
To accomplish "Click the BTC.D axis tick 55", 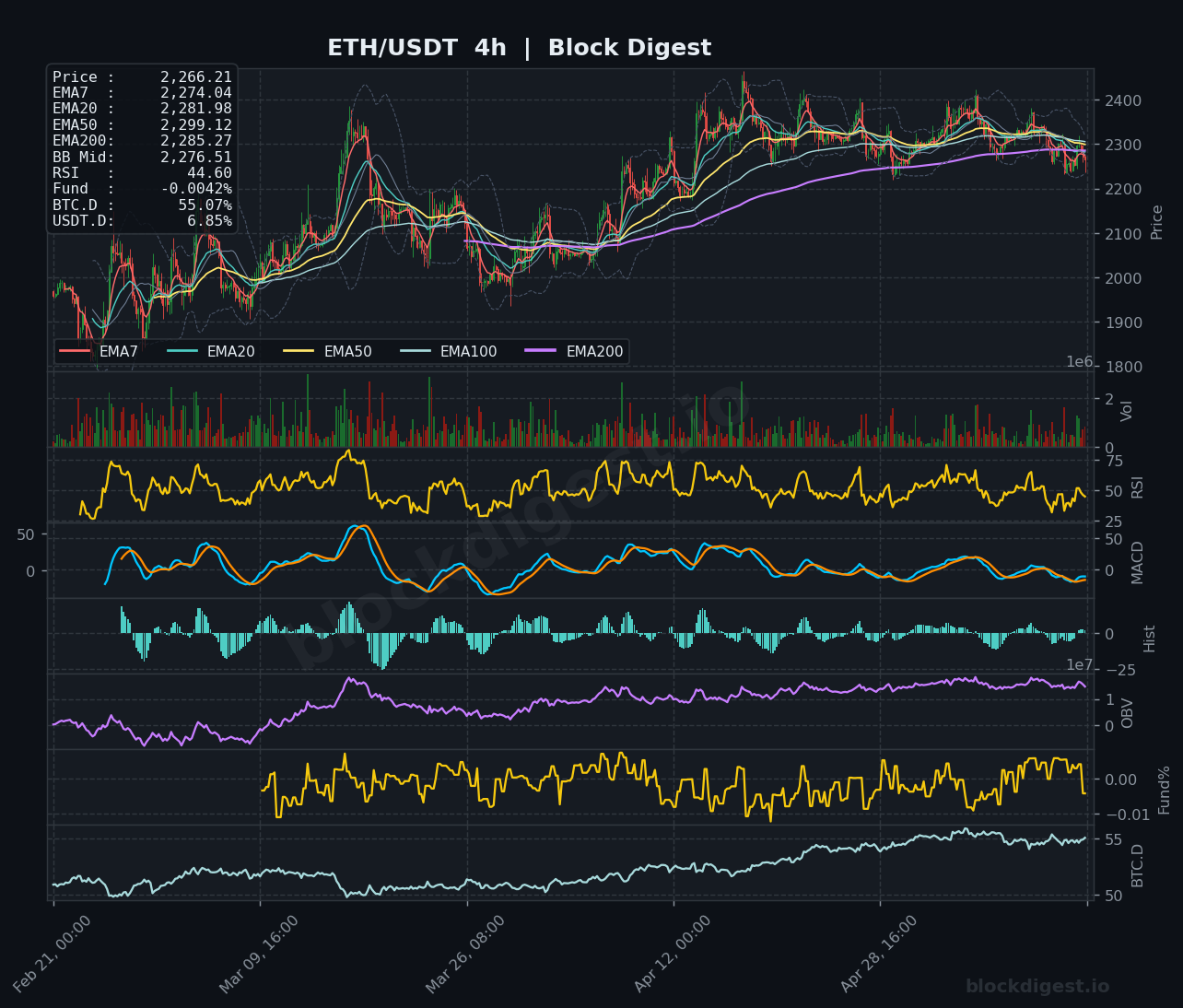I will pos(1114,839).
